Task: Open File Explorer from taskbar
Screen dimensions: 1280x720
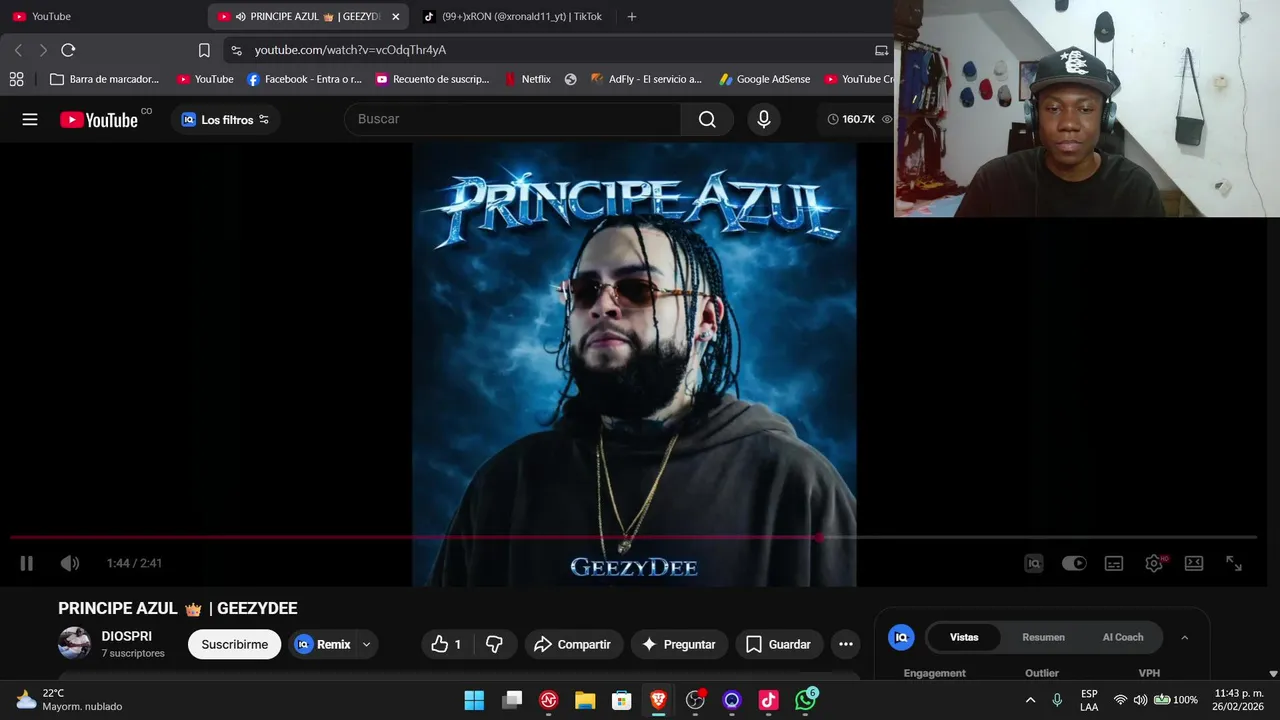Action: [585, 700]
